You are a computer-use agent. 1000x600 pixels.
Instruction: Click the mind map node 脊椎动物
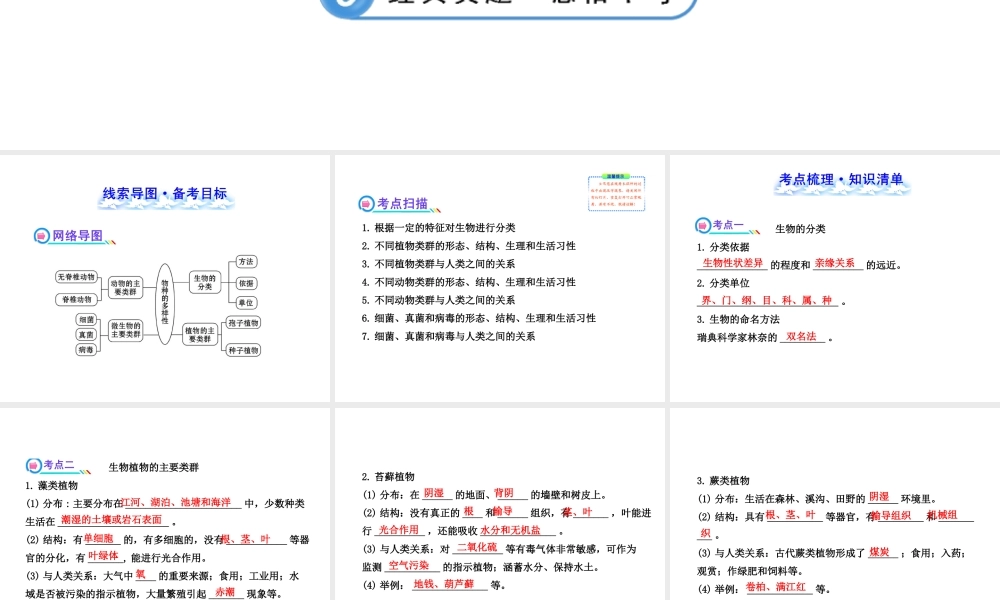(x=77, y=299)
